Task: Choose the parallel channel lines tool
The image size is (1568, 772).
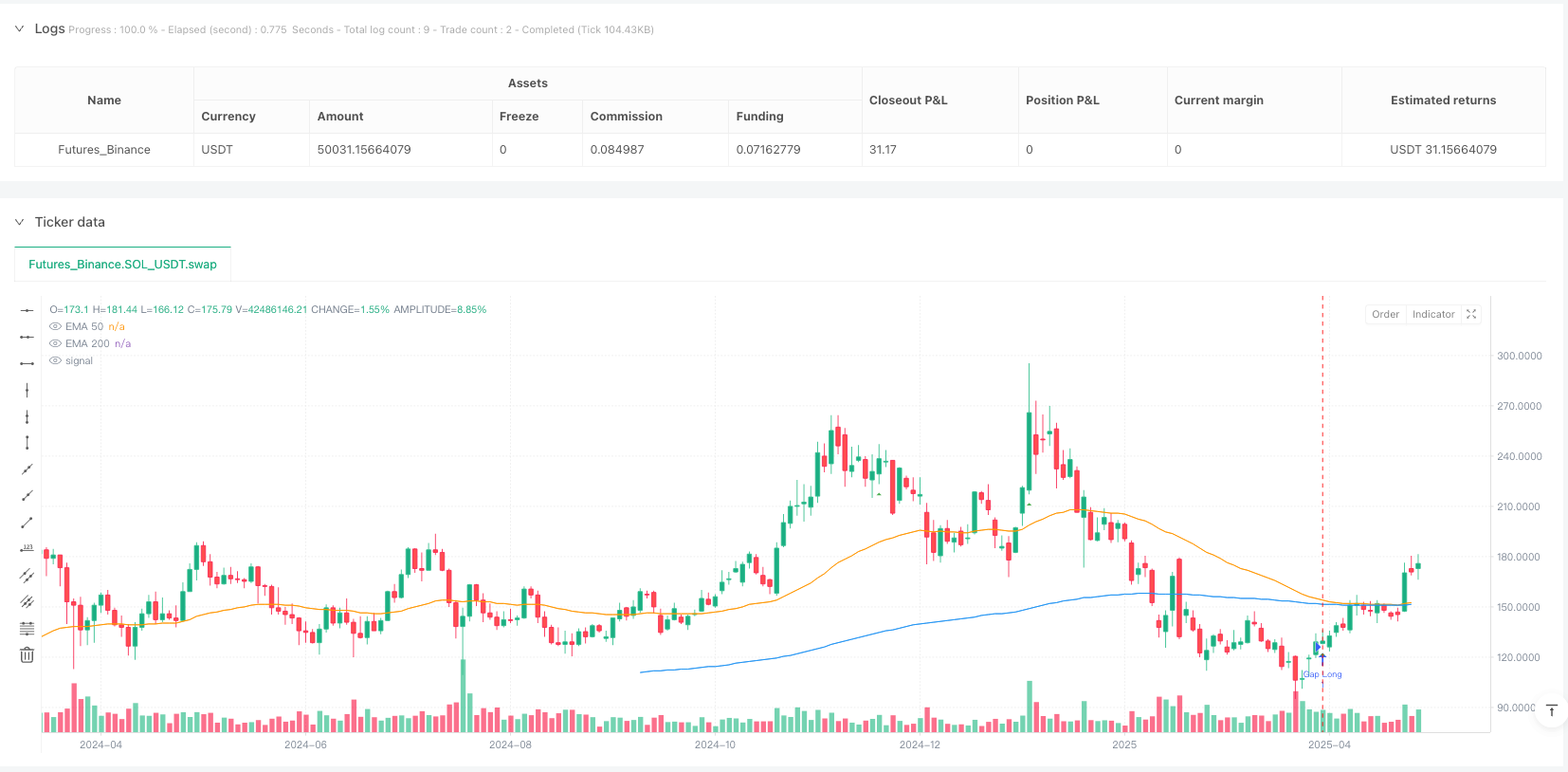Action: pos(27,576)
